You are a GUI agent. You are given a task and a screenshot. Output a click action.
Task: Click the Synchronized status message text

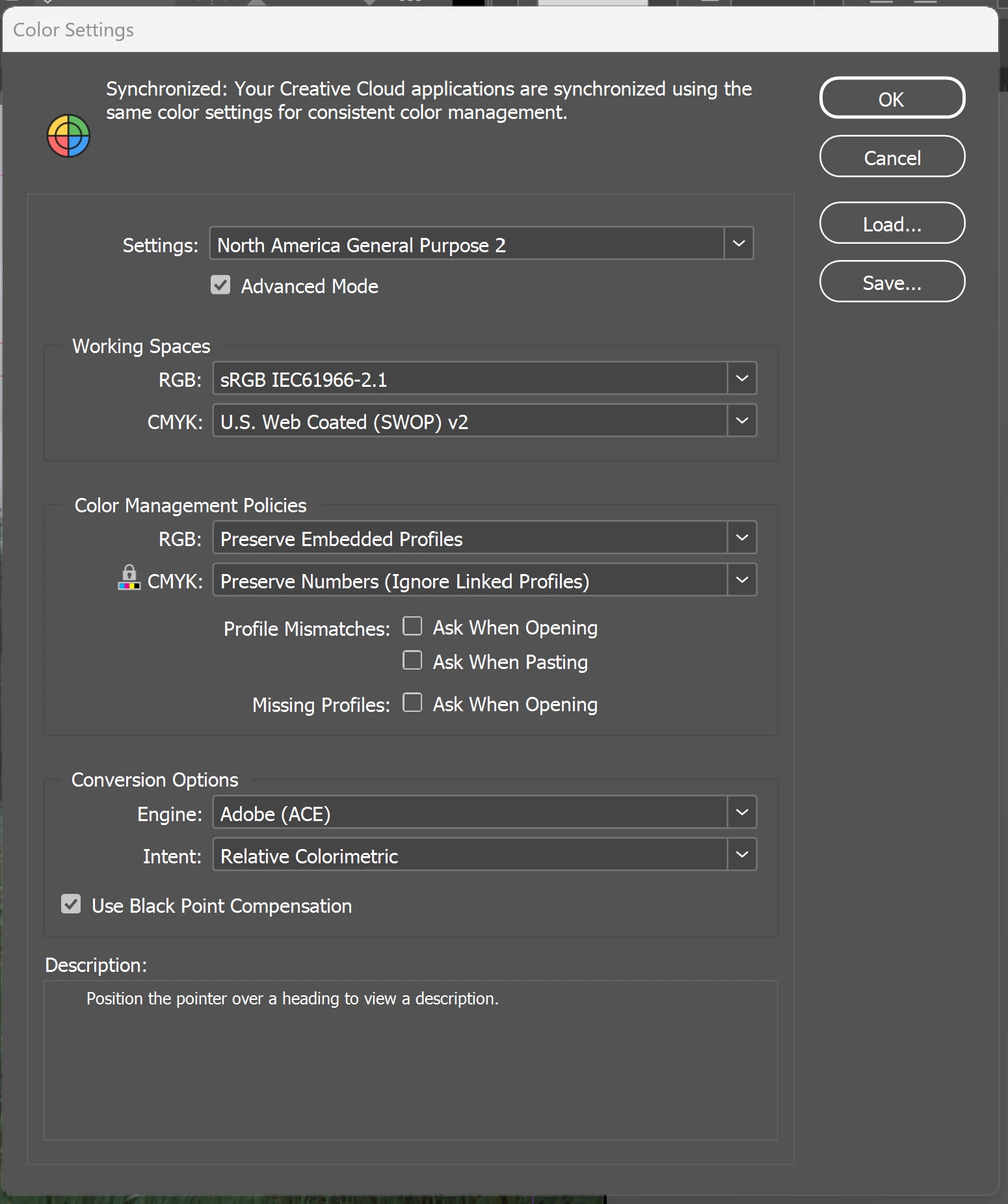point(429,100)
